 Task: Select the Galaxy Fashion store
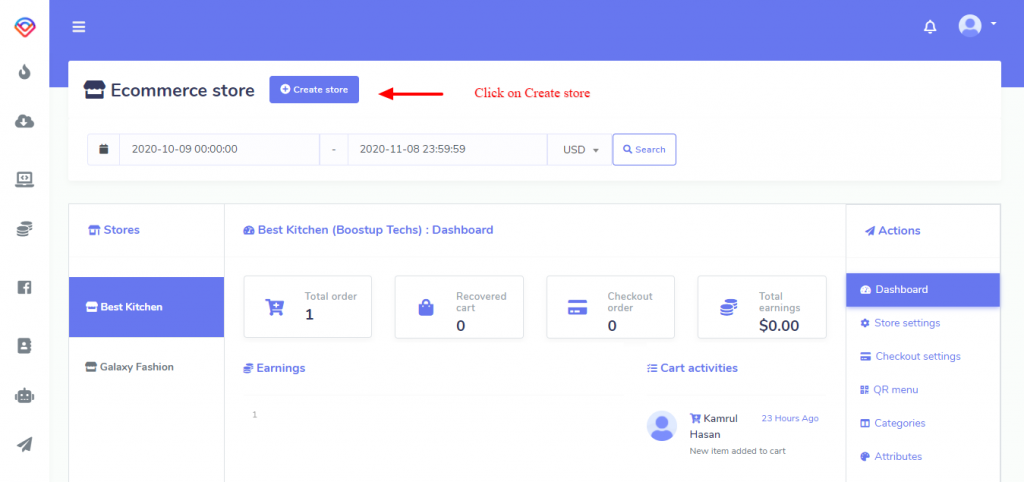146,367
